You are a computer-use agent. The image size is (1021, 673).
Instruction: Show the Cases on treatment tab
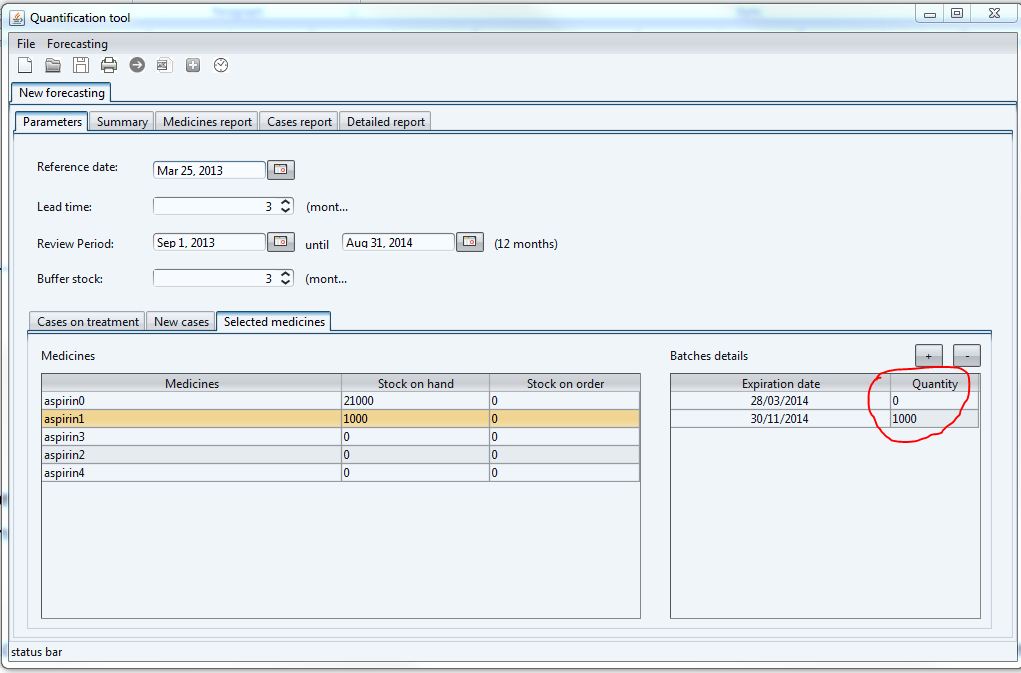[x=88, y=322]
